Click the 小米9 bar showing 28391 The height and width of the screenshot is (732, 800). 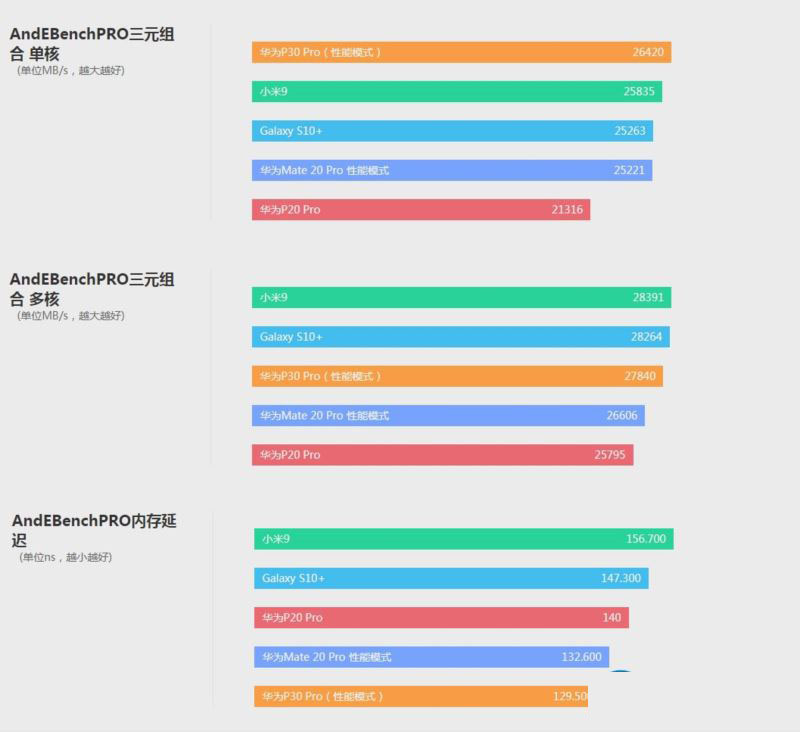click(461, 298)
